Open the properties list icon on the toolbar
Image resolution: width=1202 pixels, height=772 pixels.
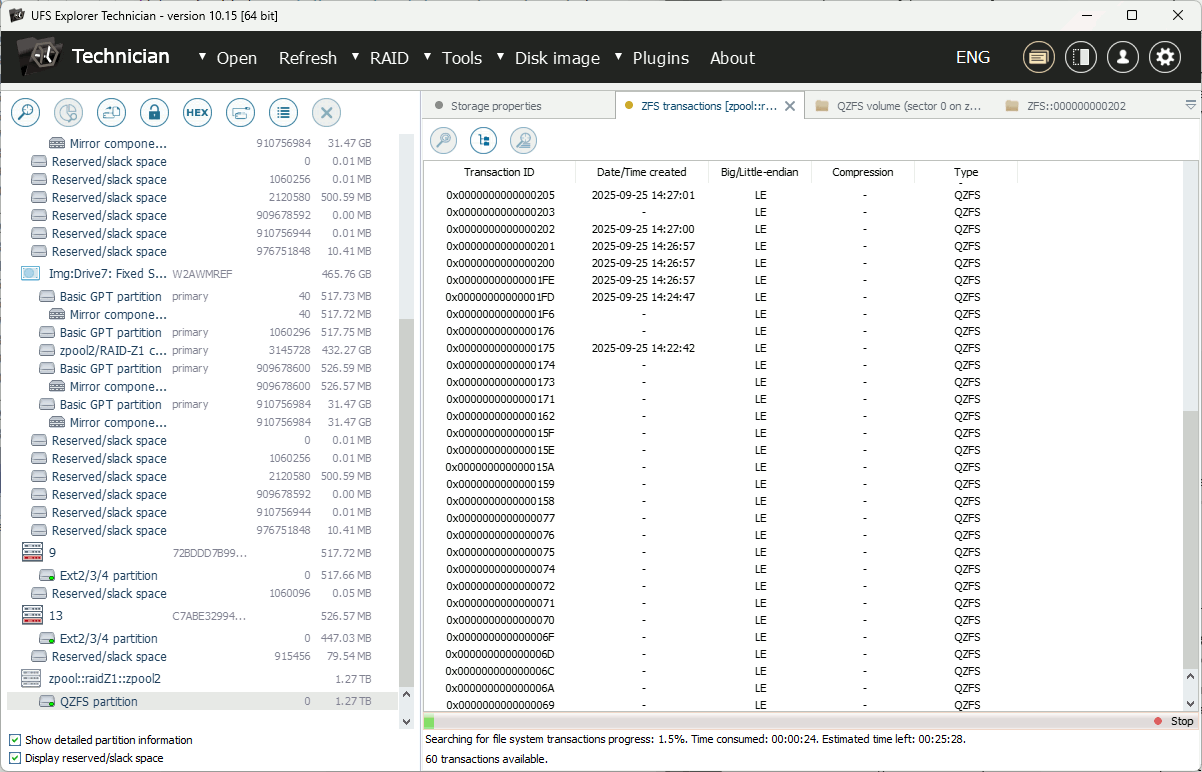(283, 112)
